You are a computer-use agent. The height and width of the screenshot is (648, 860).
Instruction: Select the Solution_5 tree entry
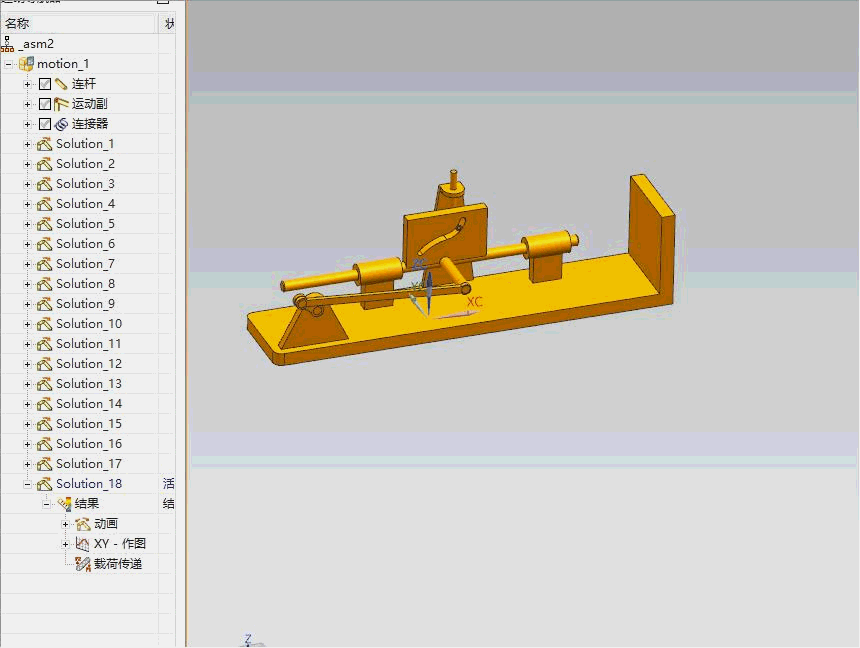(85, 224)
